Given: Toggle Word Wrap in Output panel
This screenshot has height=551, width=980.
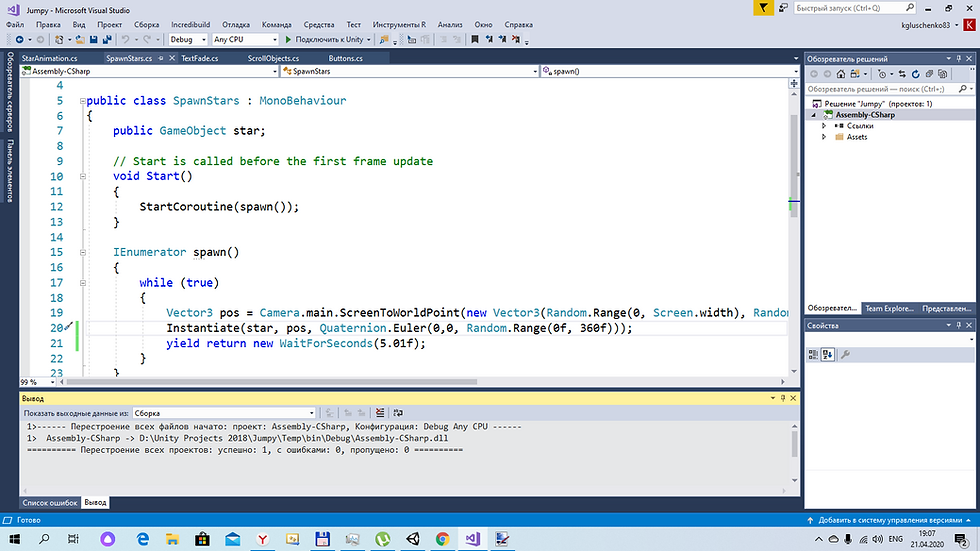Looking at the screenshot, I should pyautogui.click(x=398, y=413).
